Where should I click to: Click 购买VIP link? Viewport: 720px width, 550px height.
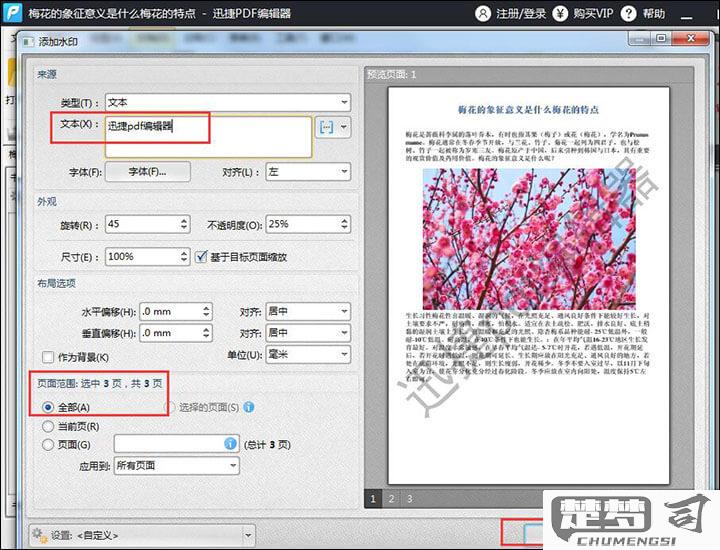pos(593,14)
